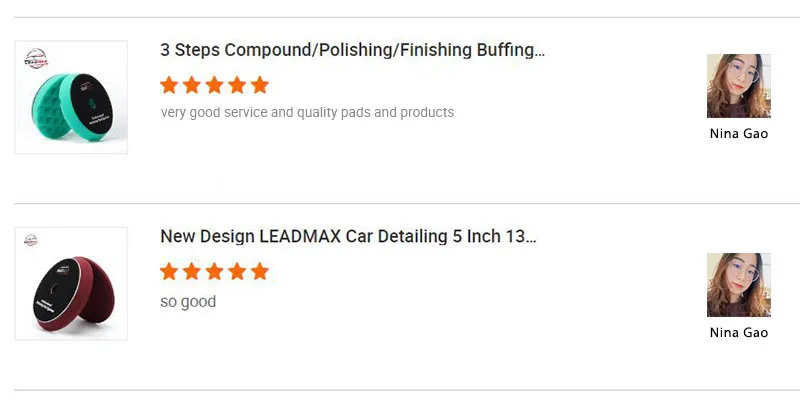800x400 pixels.
Task: Open the maroon LEADMAX pad product thumbnail
Action: click(71, 284)
